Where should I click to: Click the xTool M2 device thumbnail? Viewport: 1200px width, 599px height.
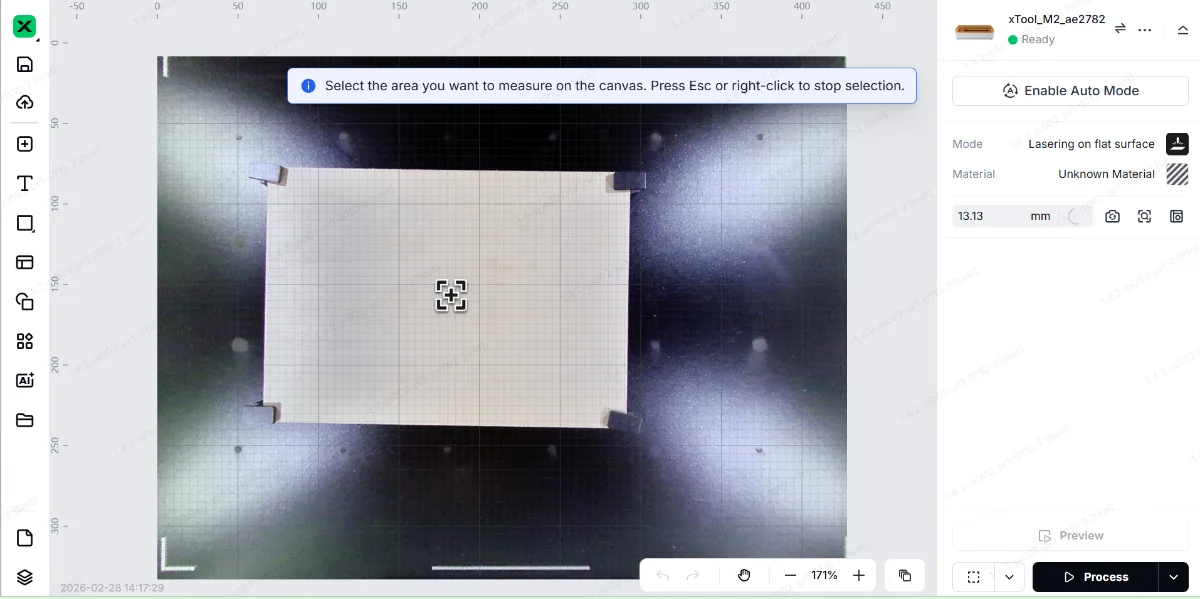(x=974, y=30)
